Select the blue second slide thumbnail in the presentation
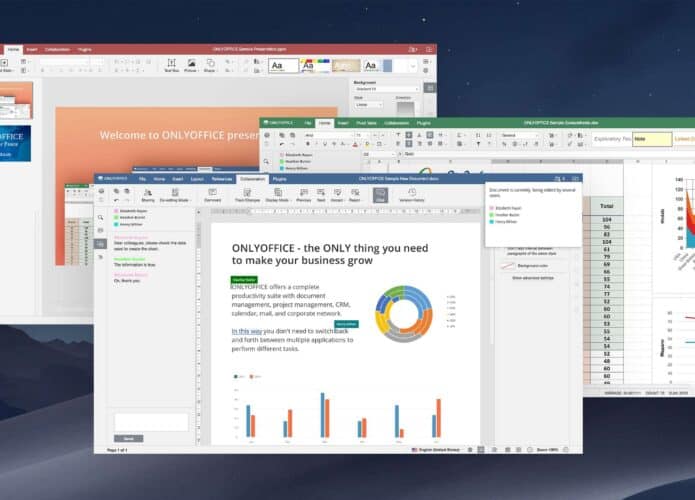 [x=15, y=143]
